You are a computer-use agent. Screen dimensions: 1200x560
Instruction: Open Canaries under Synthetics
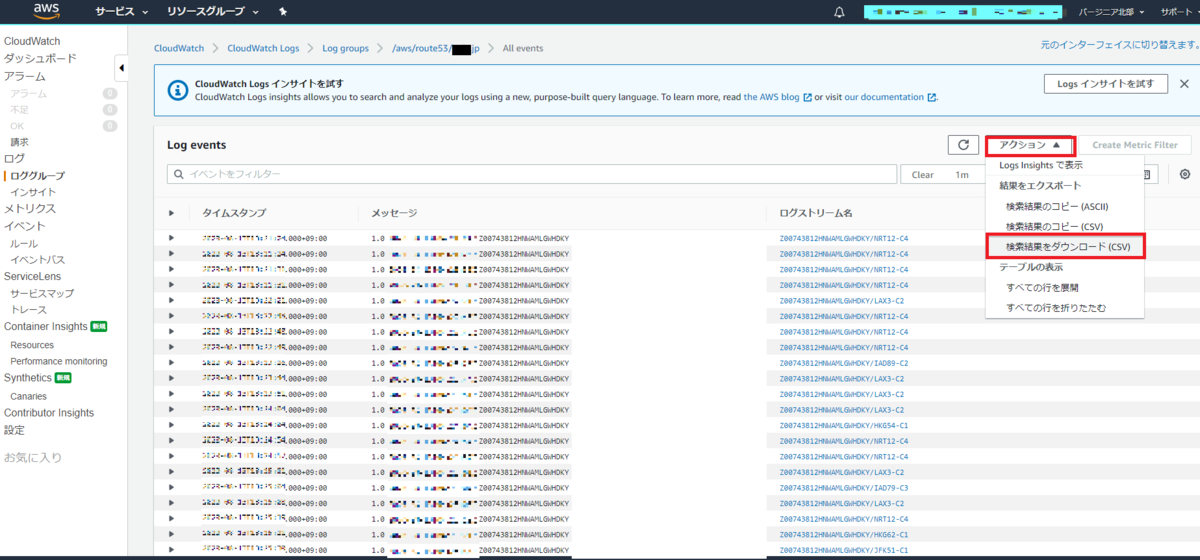28,396
